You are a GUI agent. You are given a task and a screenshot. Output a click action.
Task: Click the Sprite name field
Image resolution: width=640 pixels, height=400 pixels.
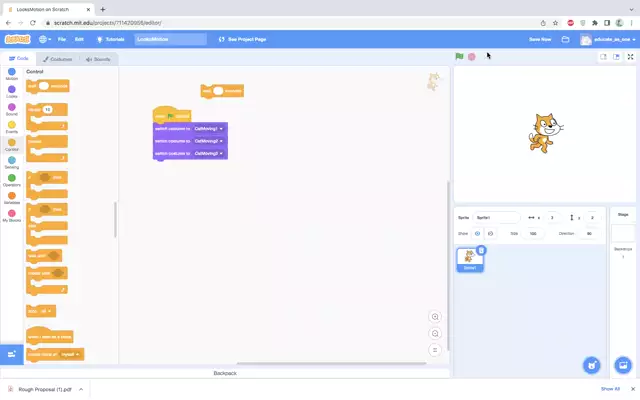[x=496, y=218]
